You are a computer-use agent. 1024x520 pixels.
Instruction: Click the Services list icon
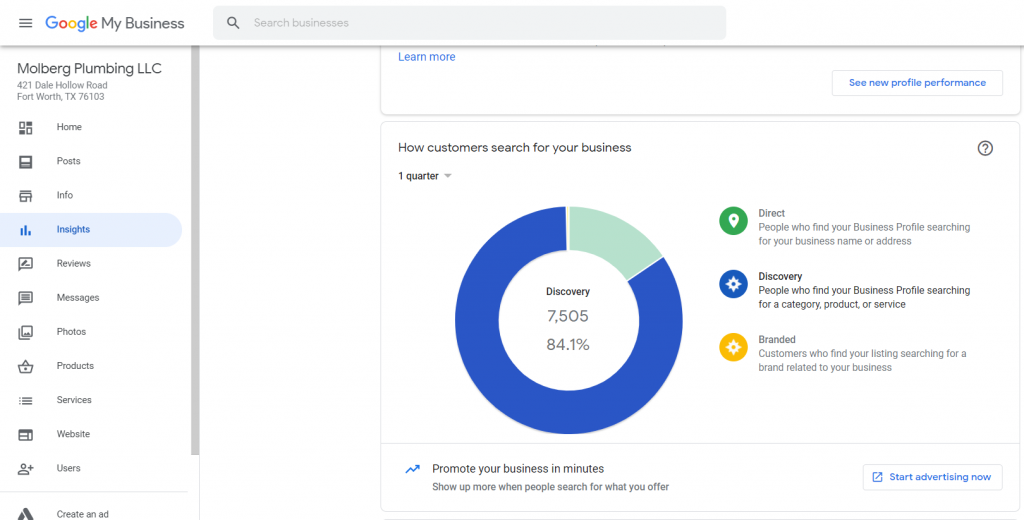point(25,400)
